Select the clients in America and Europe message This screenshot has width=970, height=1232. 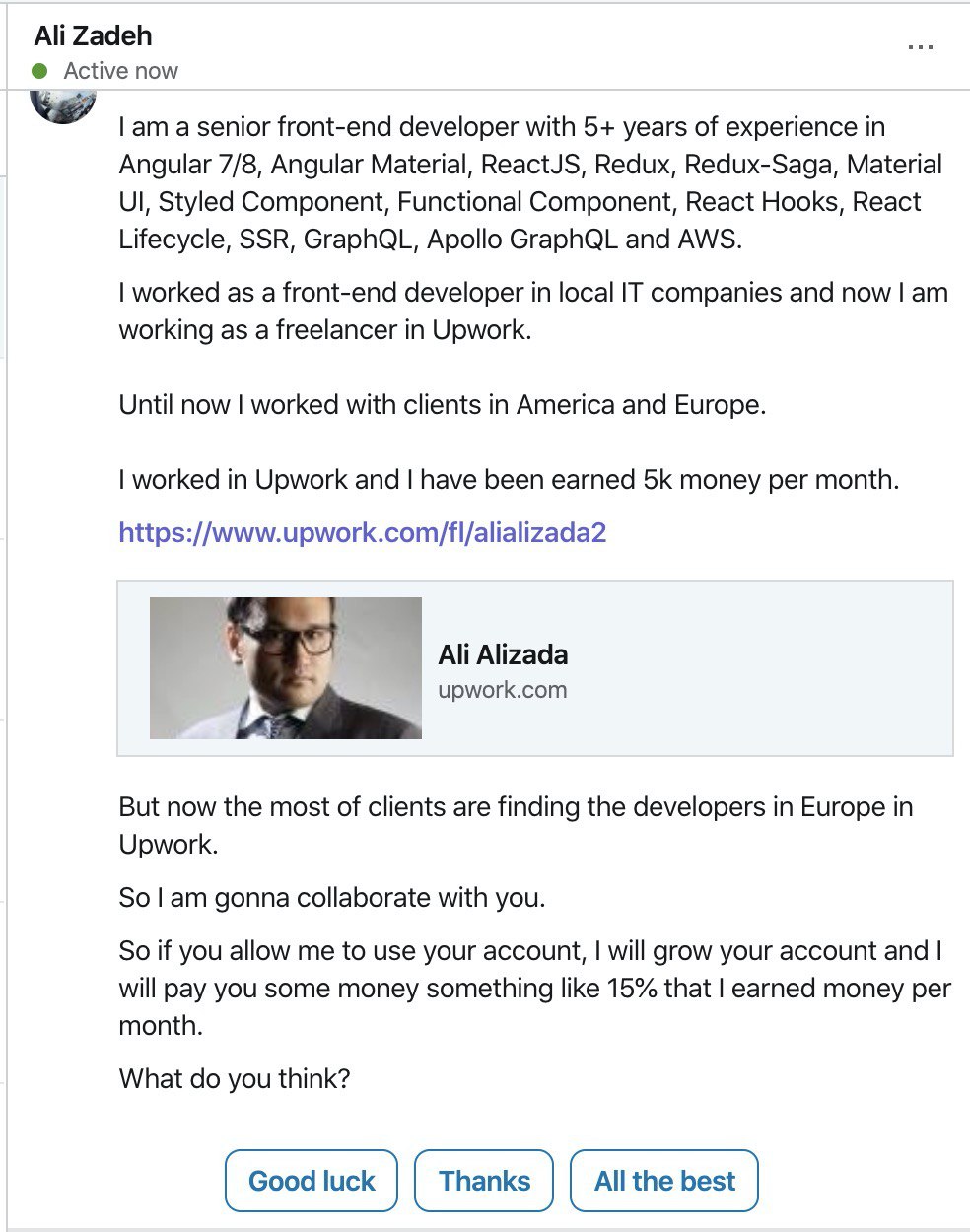point(442,405)
